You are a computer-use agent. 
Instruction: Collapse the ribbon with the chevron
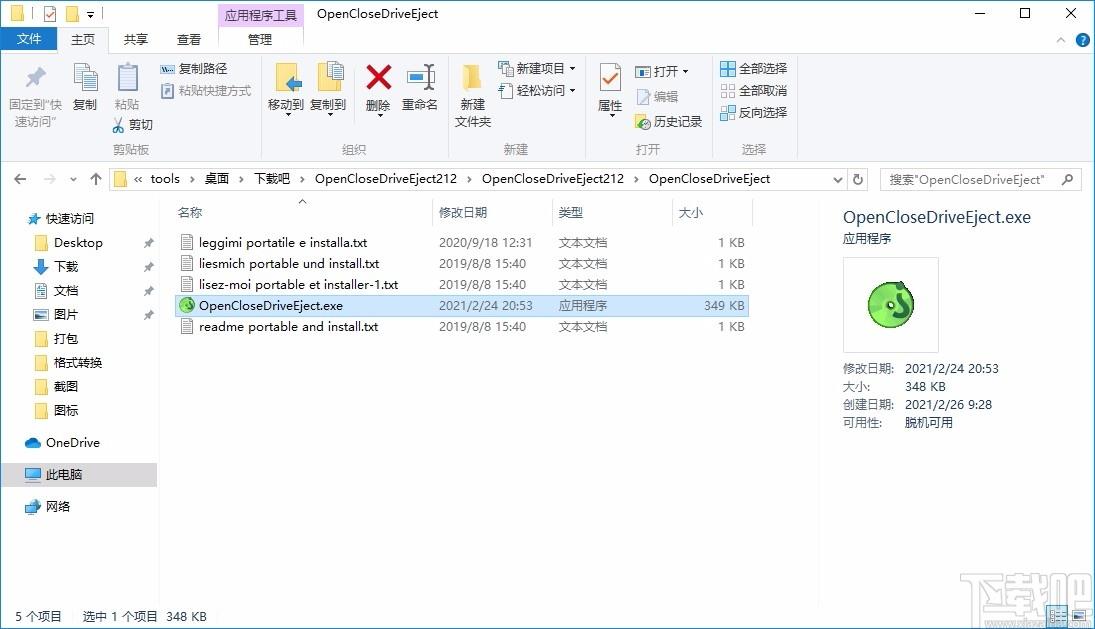[1061, 40]
